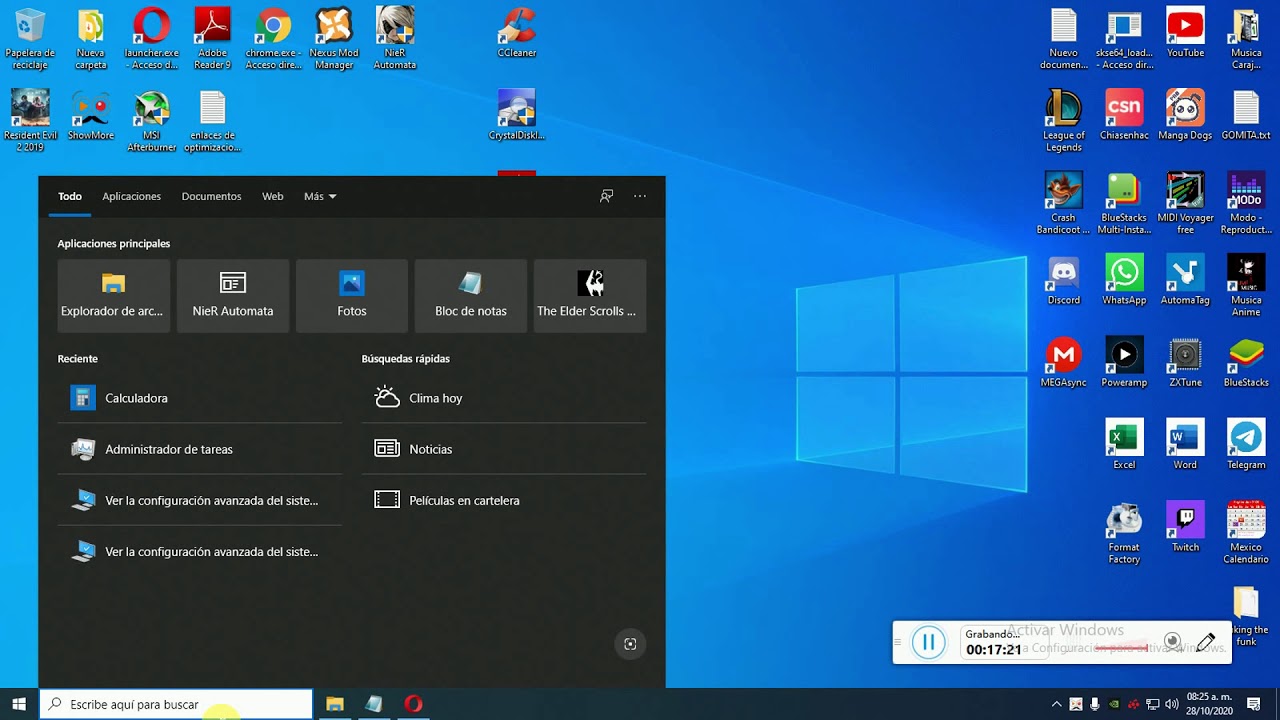Select the Crash Bandicoot desktop icon
The height and width of the screenshot is (720, 1280).
[x=1064, y=203]
